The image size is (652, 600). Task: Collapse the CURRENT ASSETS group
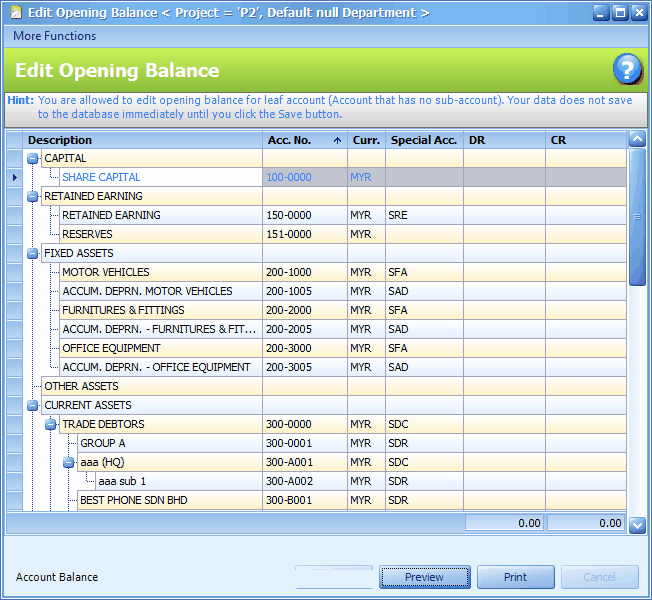click(x=32, y=405)
